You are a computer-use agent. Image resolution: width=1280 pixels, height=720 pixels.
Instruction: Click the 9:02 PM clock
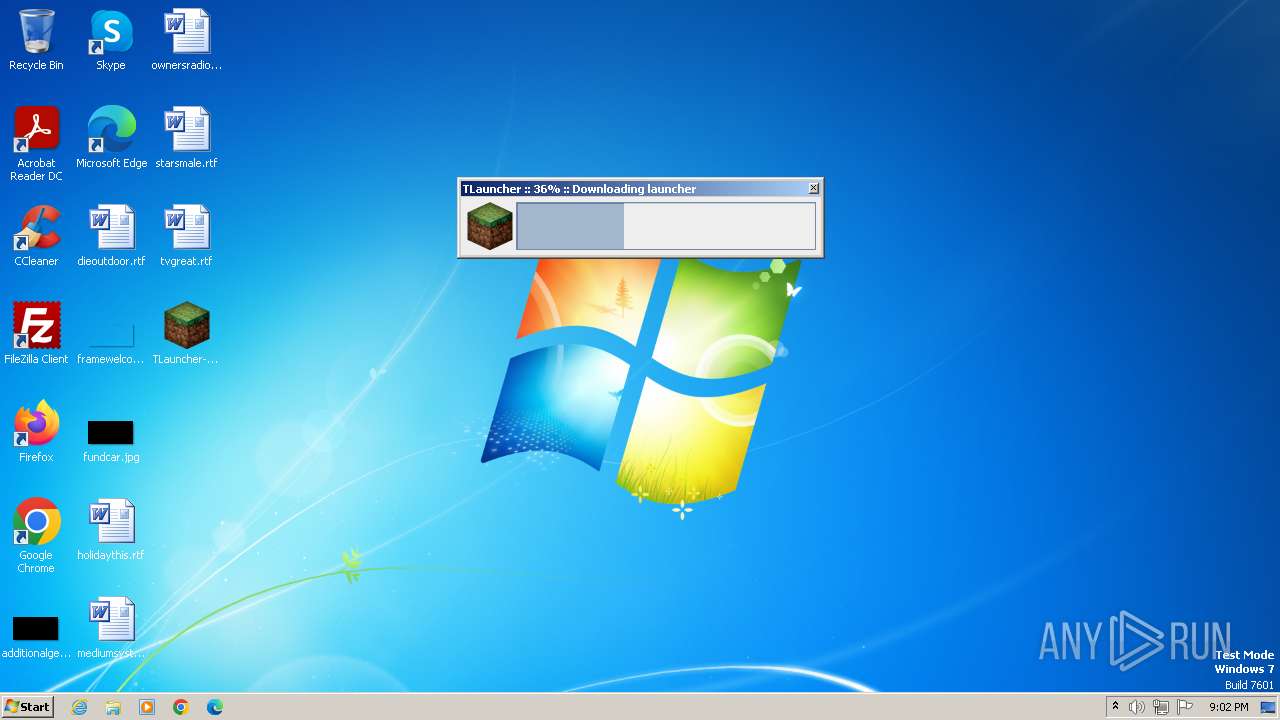click(1229, 707)
